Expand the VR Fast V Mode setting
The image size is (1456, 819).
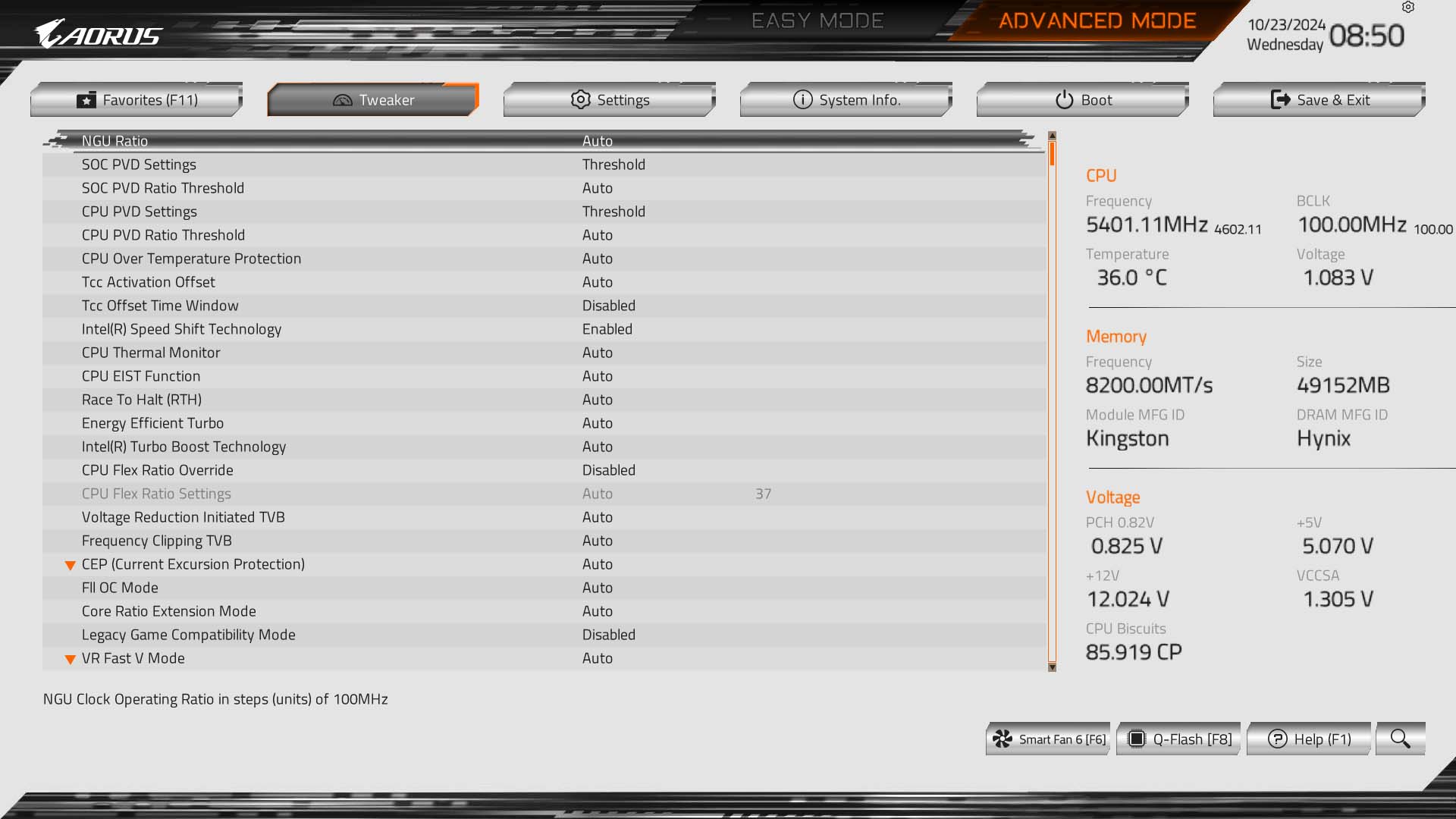[69, 658]
